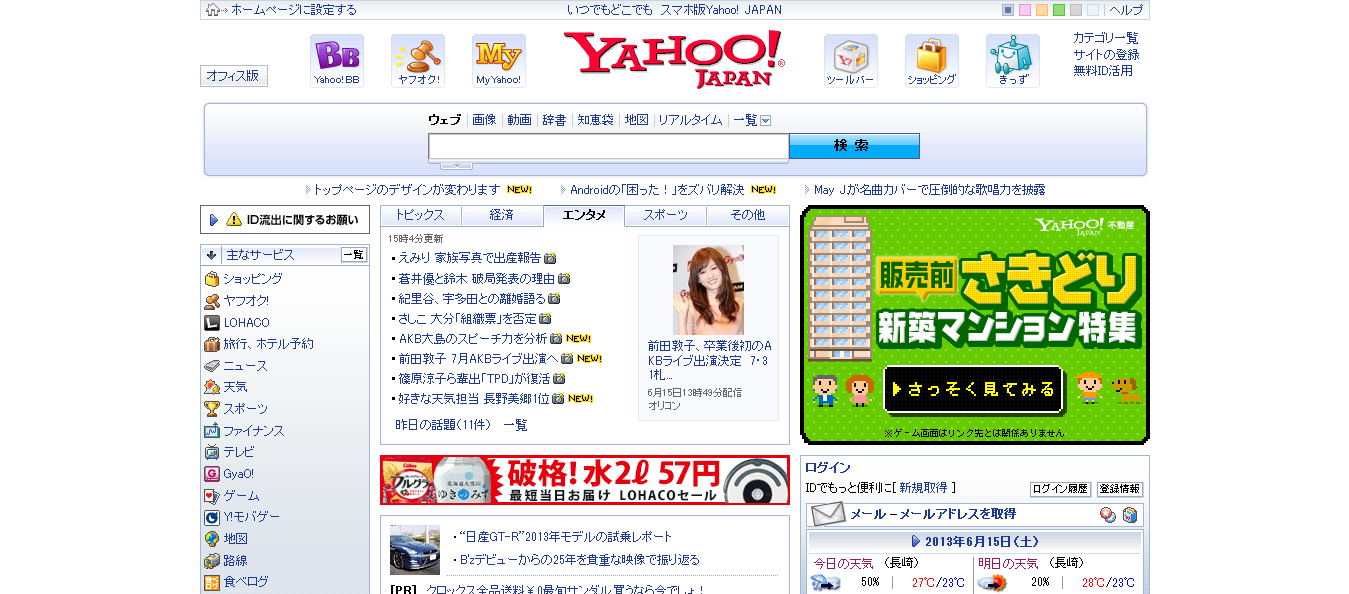Click the ログイン履歴 button
Screen dimensions: 1349x594
click(1060, 489)
